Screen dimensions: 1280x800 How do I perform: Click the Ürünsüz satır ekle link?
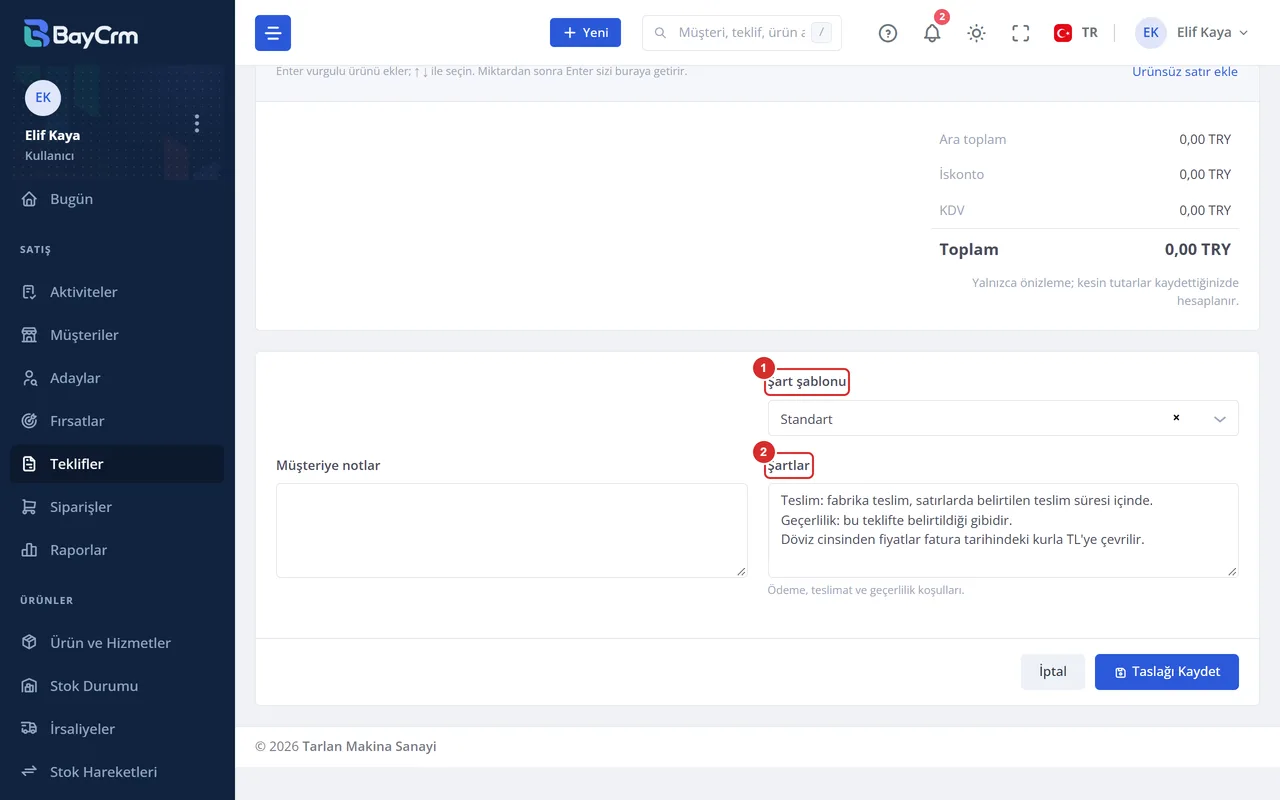(x=1185, y=72)
